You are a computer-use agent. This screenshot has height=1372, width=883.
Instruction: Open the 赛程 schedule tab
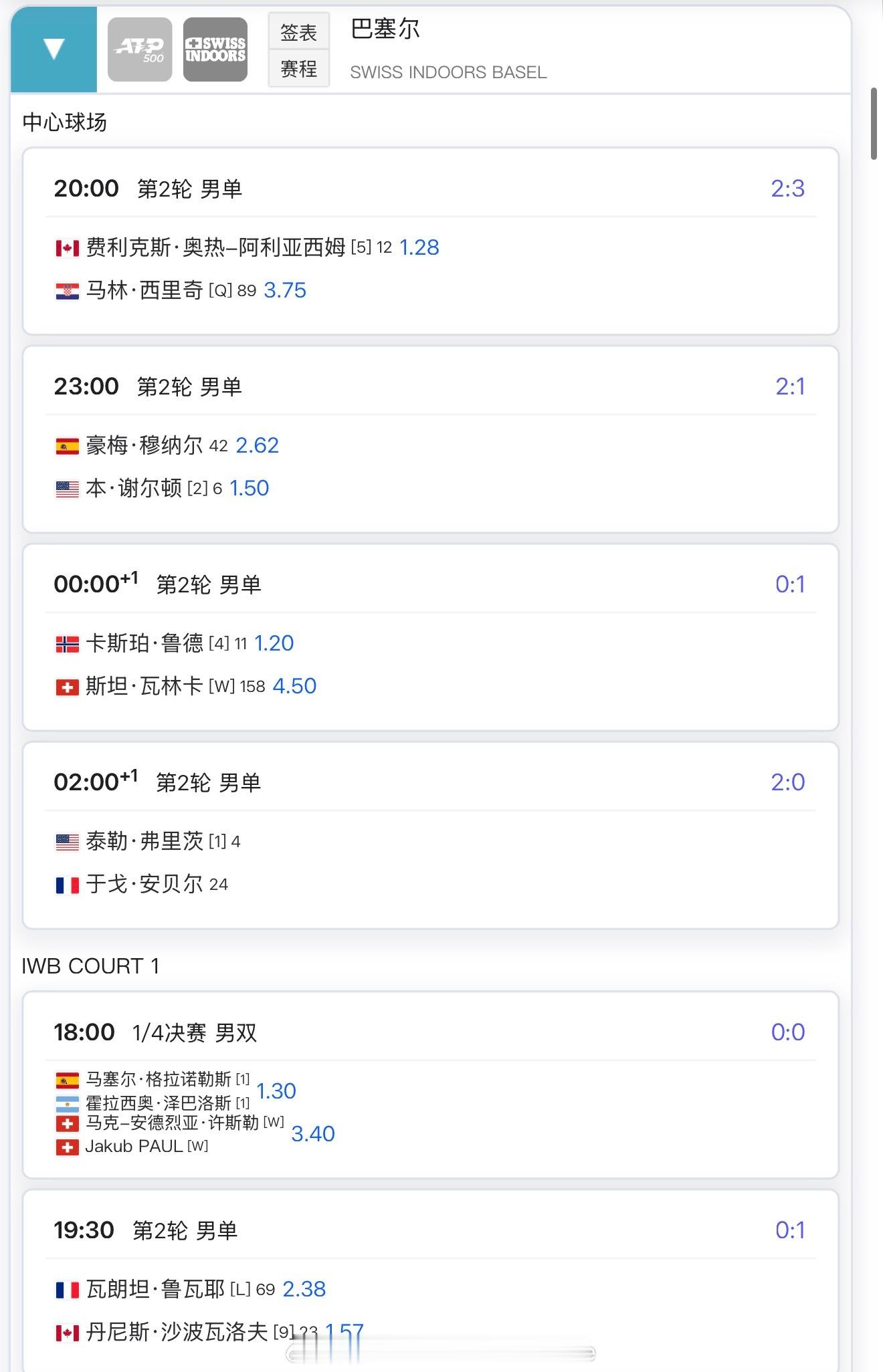299,68
